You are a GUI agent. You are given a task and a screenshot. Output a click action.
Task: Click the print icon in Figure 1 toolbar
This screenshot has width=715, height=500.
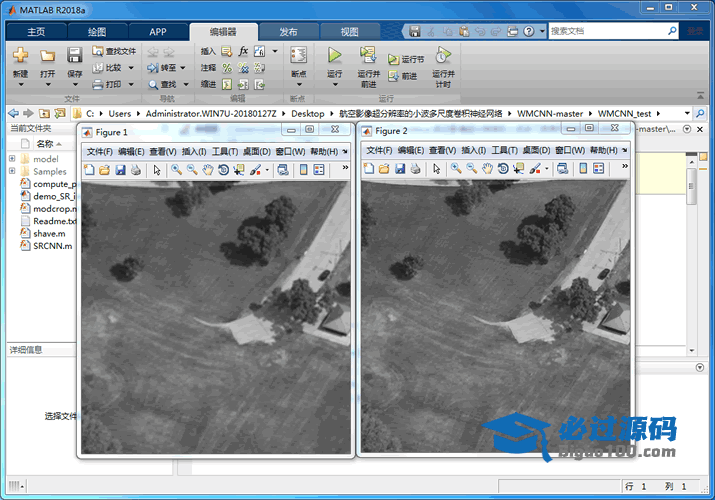pyautogui.click(x=136, y=170)
